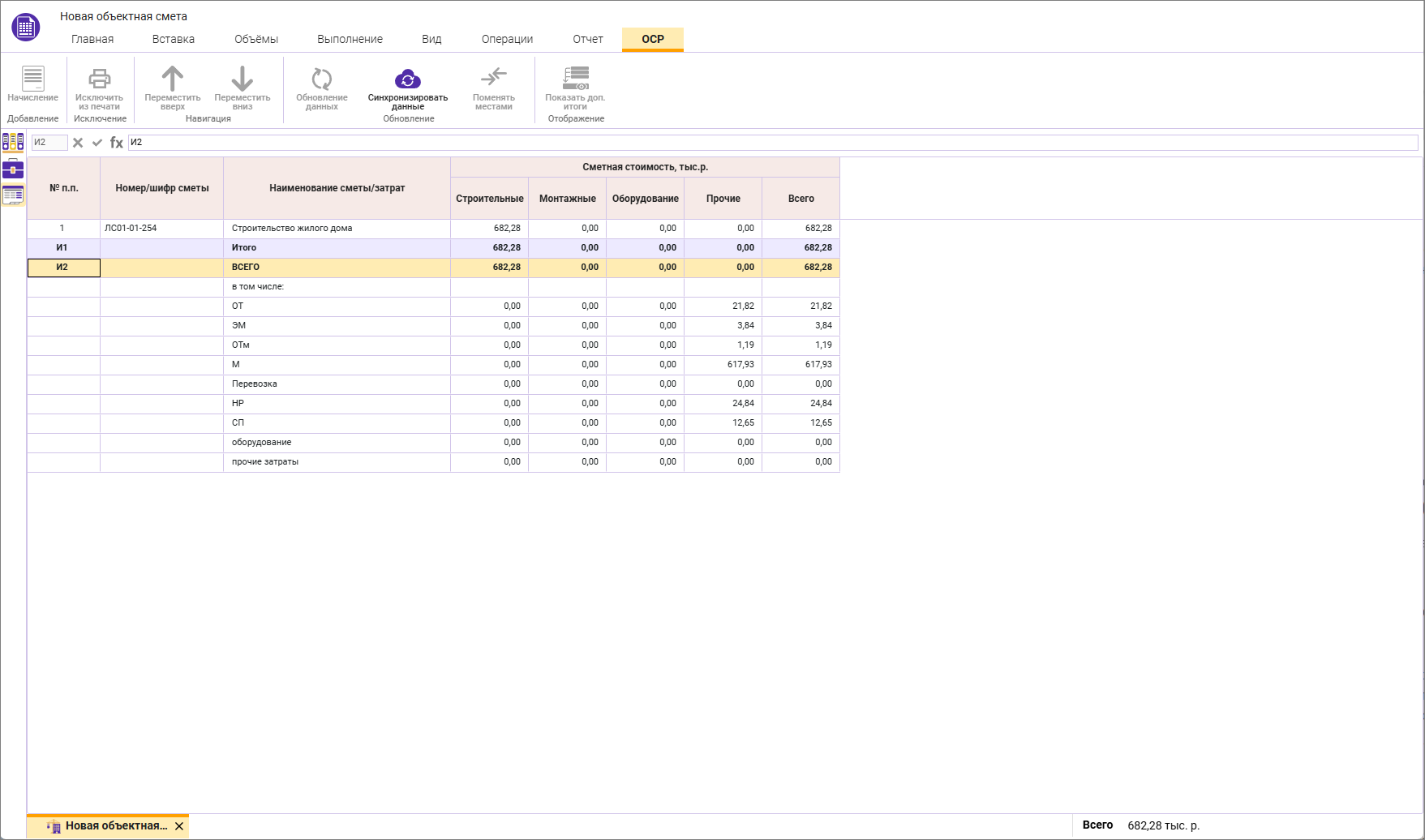The height and width of the screenshot is (840, 1425).
Task: Open the Отчет ribbon tab
Action: coord(587,39)
